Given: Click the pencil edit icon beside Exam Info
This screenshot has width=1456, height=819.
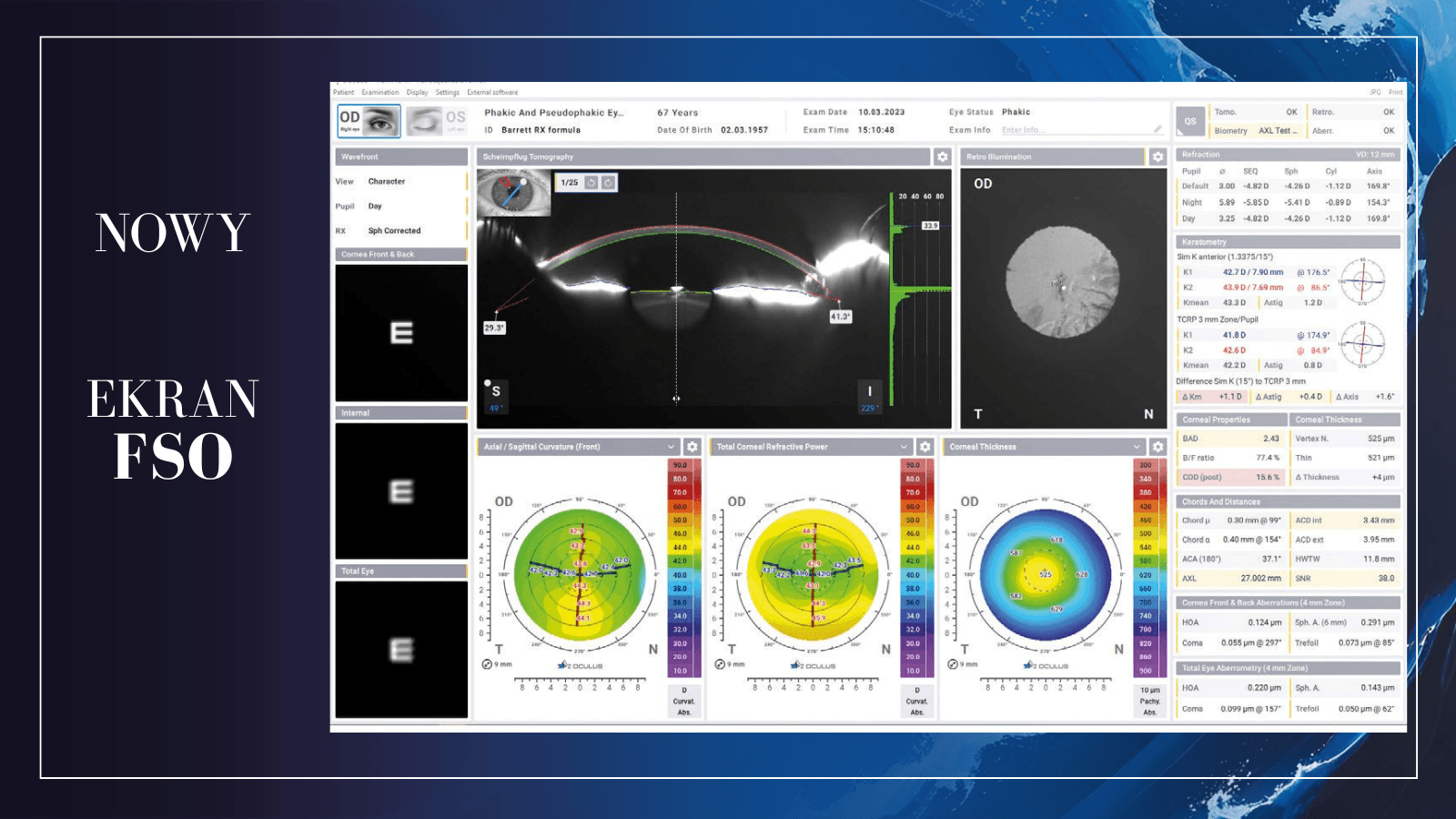Looking at the screenshot, I should tap(1158, 129).
